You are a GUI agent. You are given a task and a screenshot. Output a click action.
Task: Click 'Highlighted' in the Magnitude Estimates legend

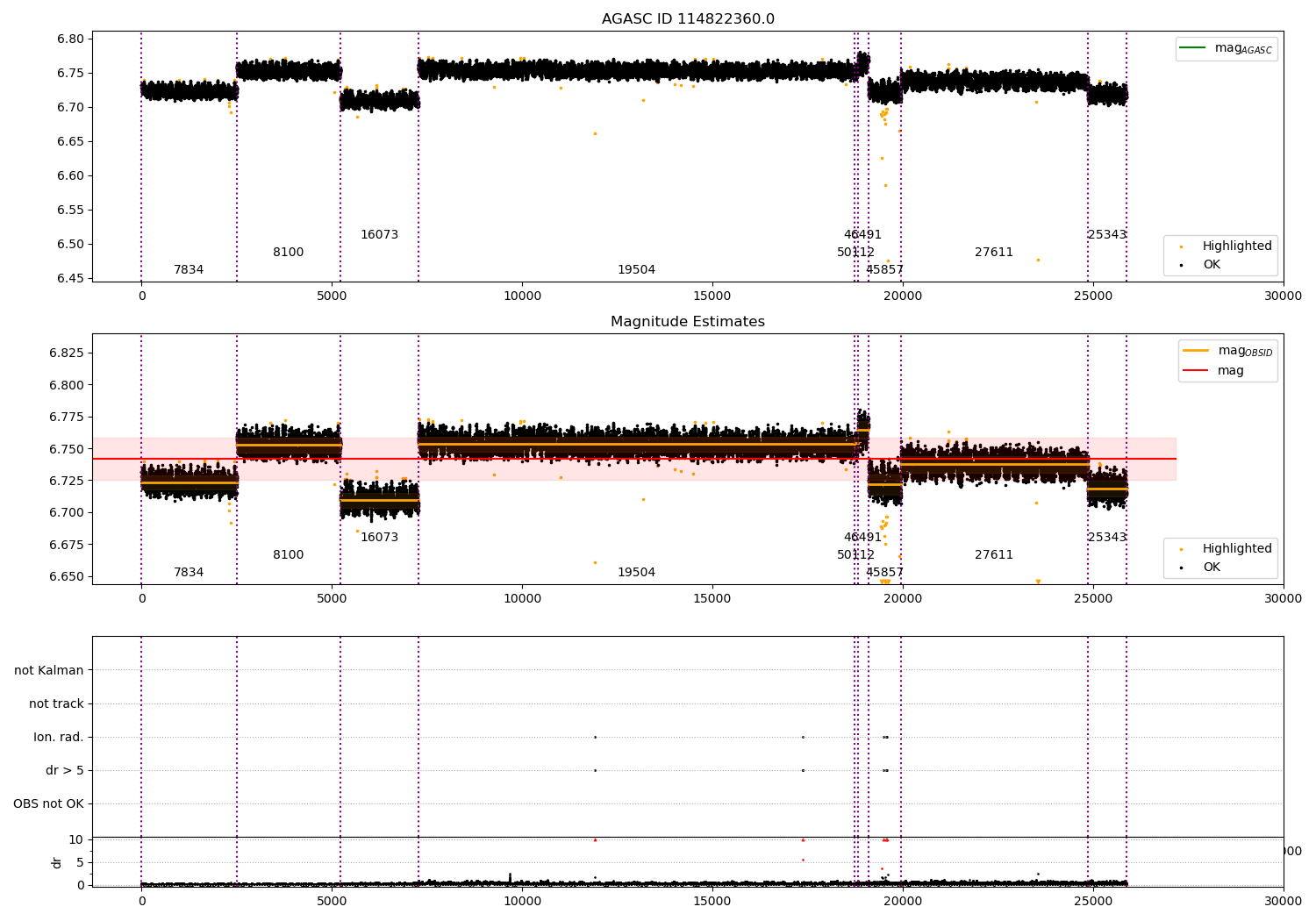[1237, 549]
